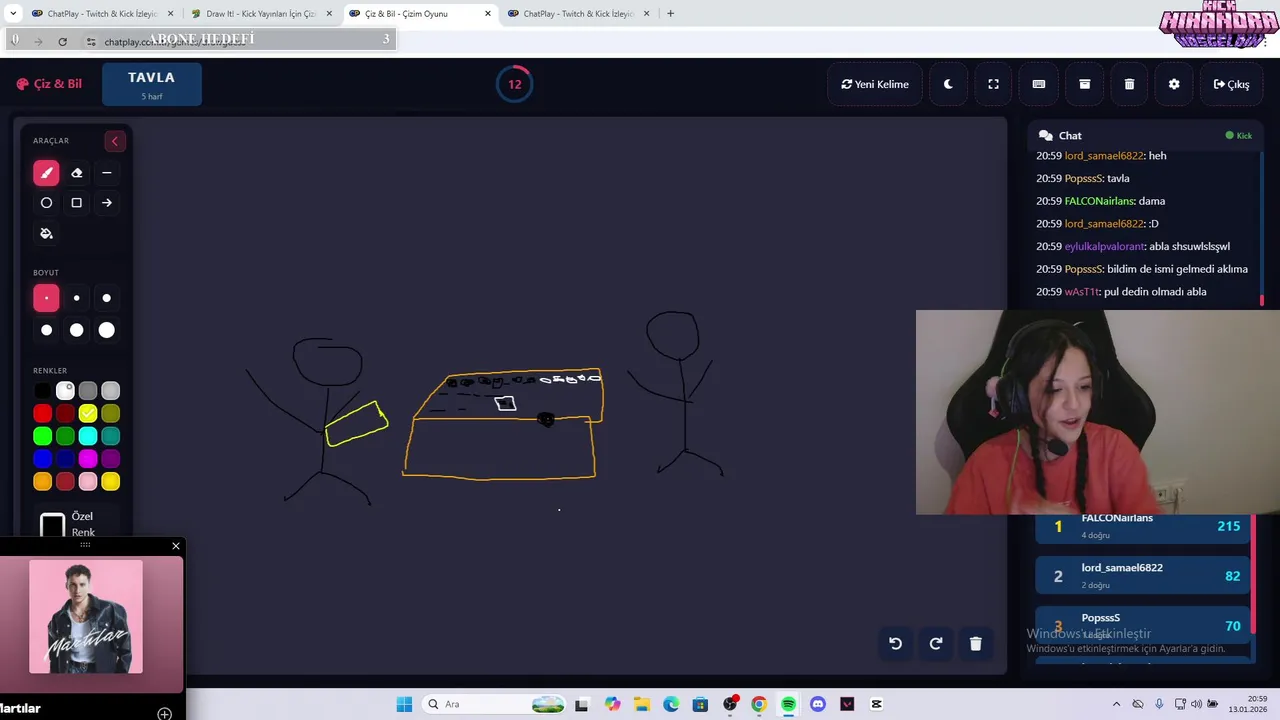1280x720 pixels.
Task: Redo the drawing stroke
Action: point(936,644)
